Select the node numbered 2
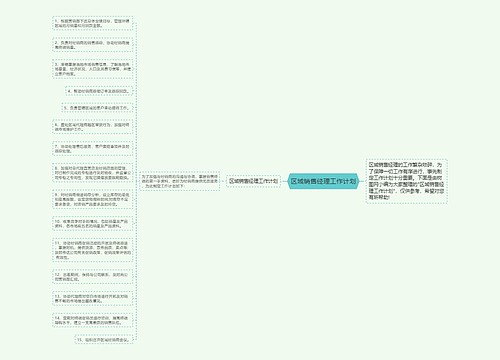Viewport: 500px width, 360px height. coord(93,45)
